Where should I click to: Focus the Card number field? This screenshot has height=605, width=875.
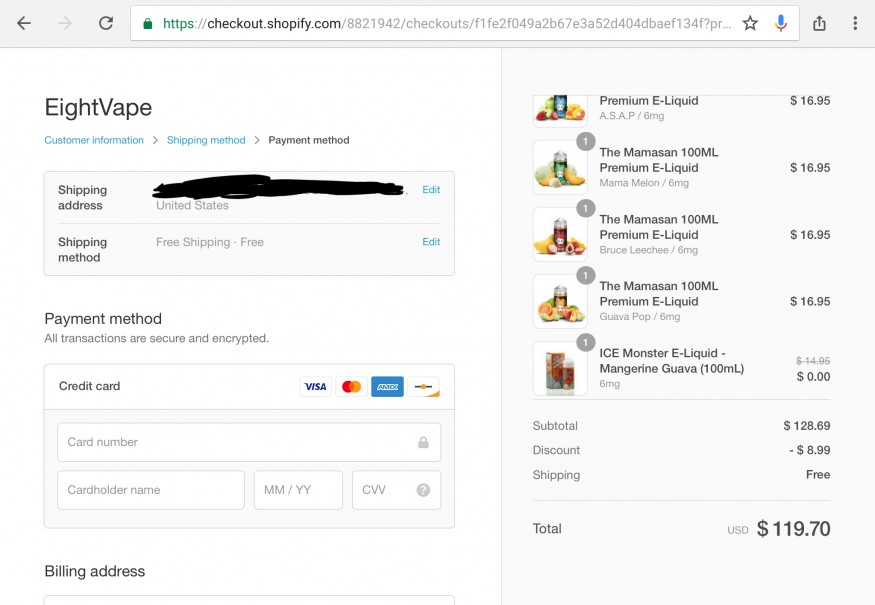[x=249, y=442]
